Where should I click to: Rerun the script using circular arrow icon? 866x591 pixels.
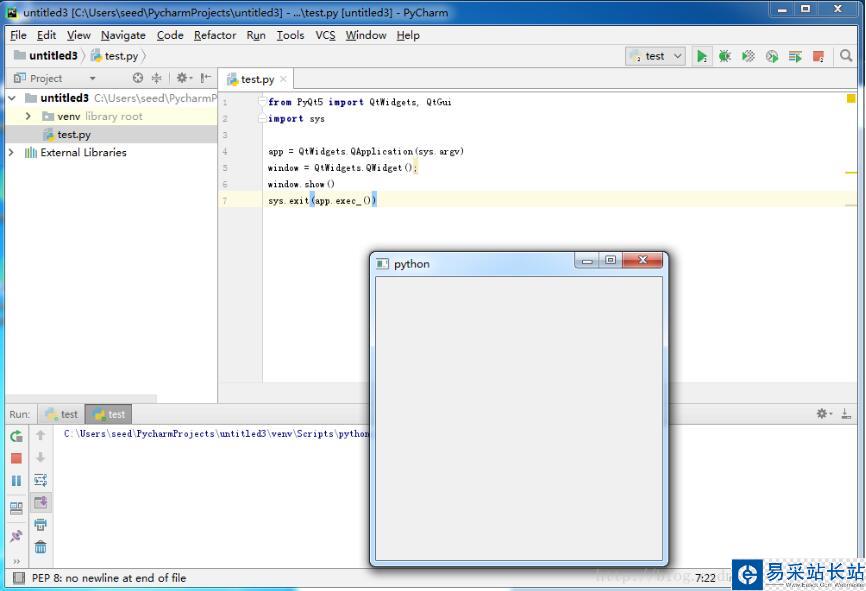click(x=14, y=436)
